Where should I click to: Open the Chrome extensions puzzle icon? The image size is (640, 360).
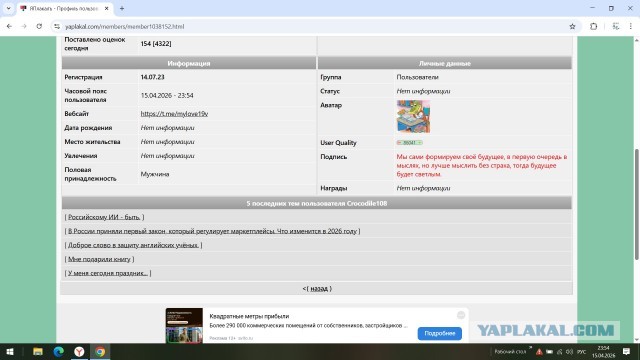593,27
